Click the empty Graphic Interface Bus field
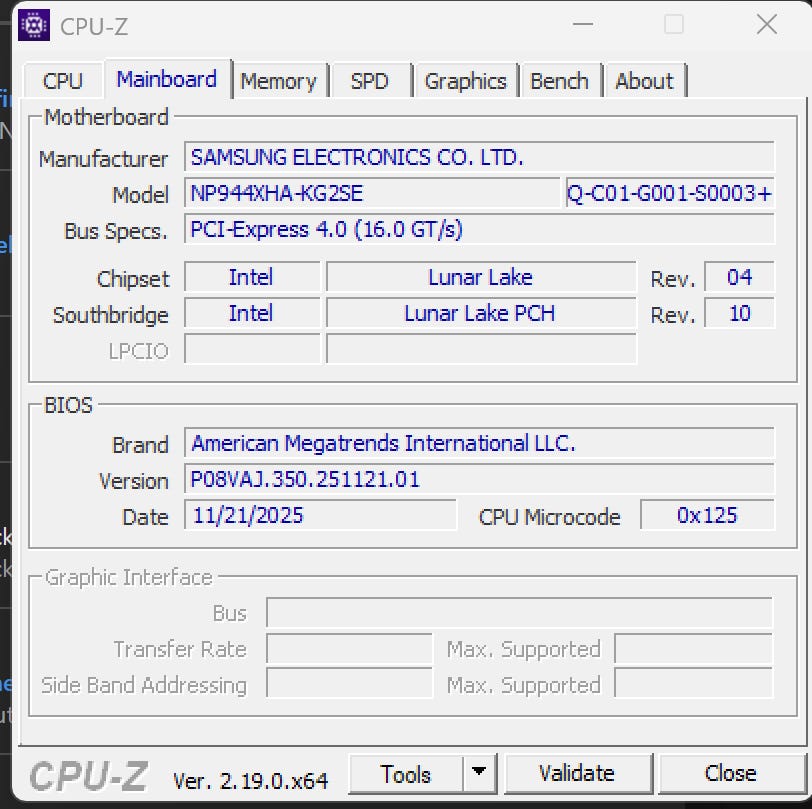 click(519, 613)
